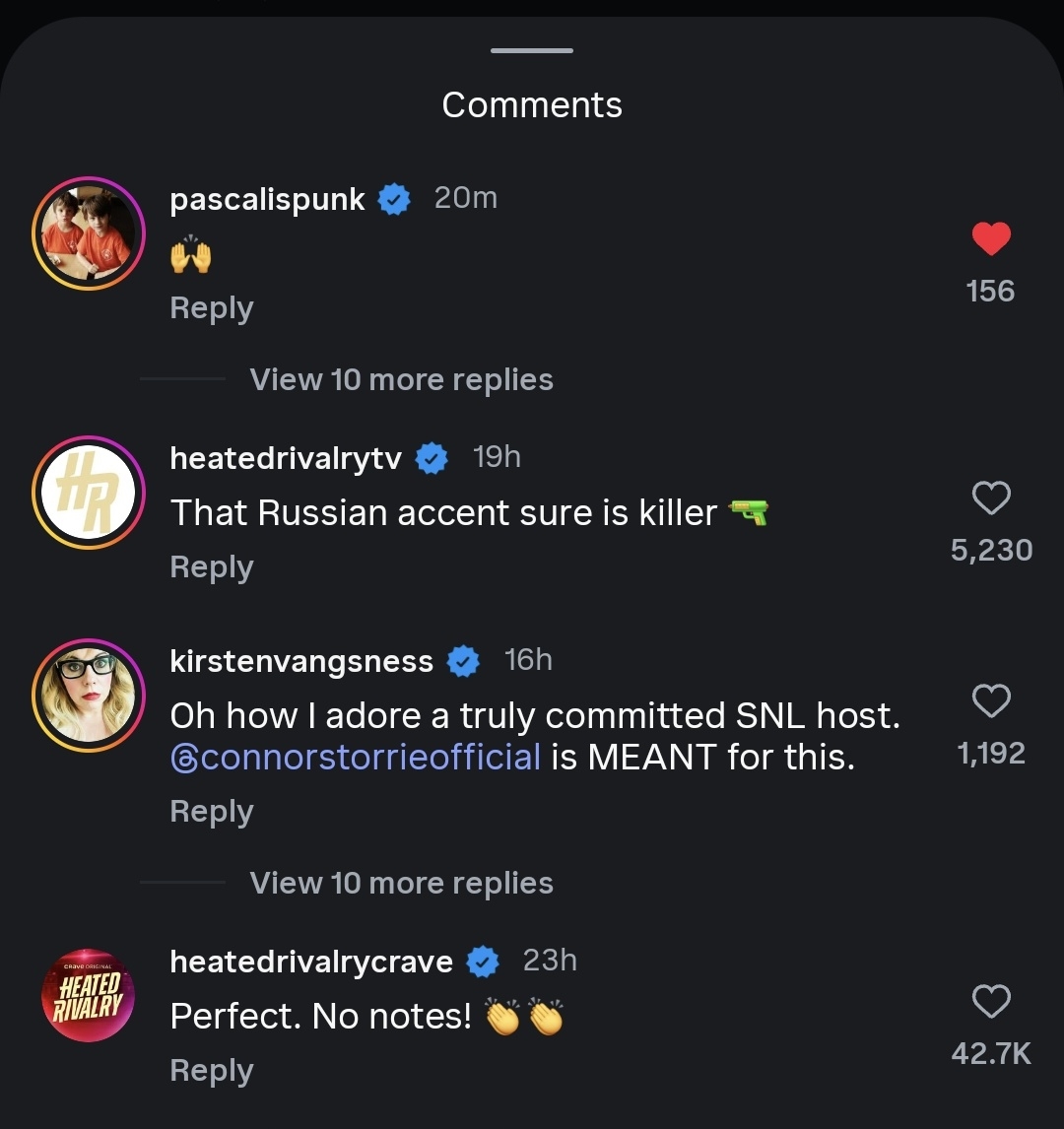Expand 10 more replies under pascalispunk comment
The width and height of the screenshot is (1064, 1129).
(x=401, y=379)
